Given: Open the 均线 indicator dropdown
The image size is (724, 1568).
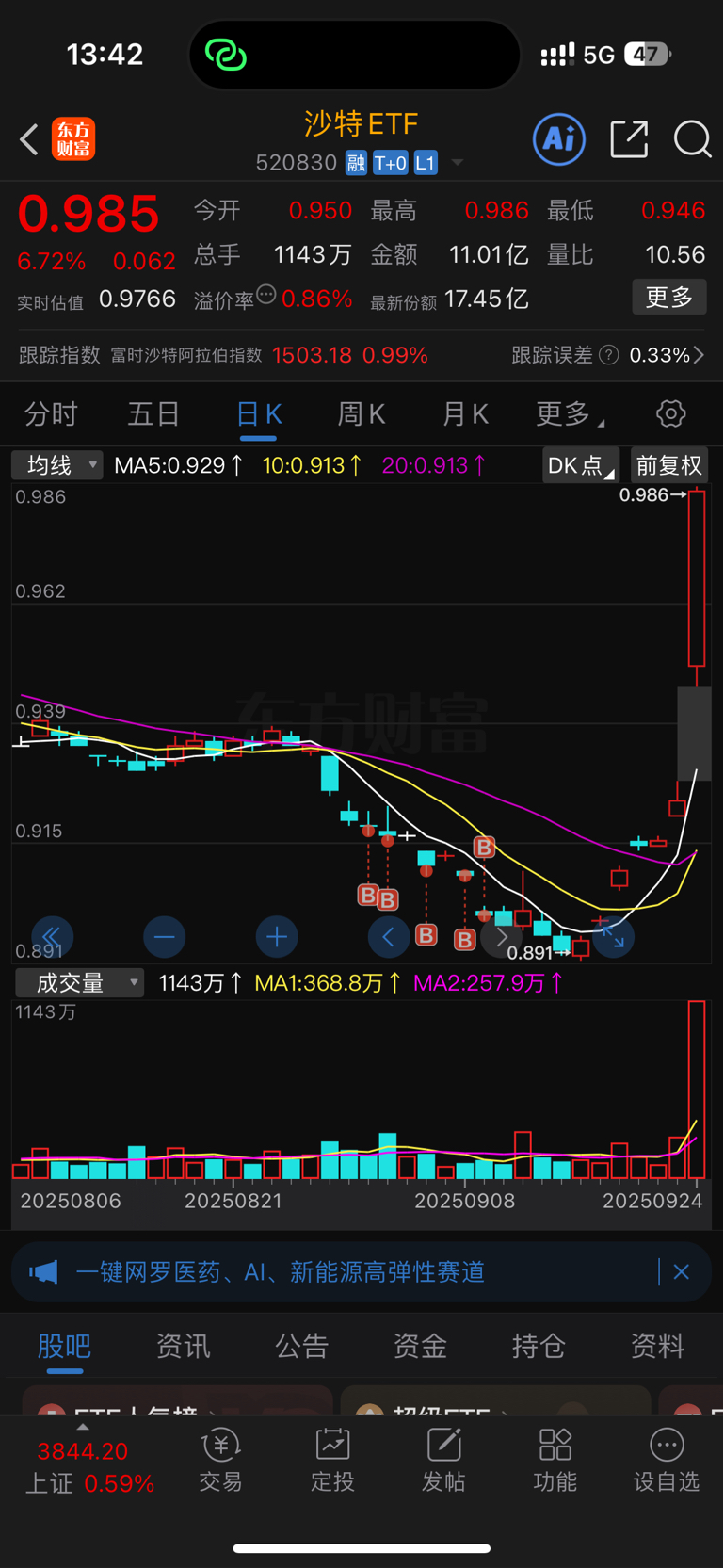Looking at the screenshot, I should tap(56, 465).
